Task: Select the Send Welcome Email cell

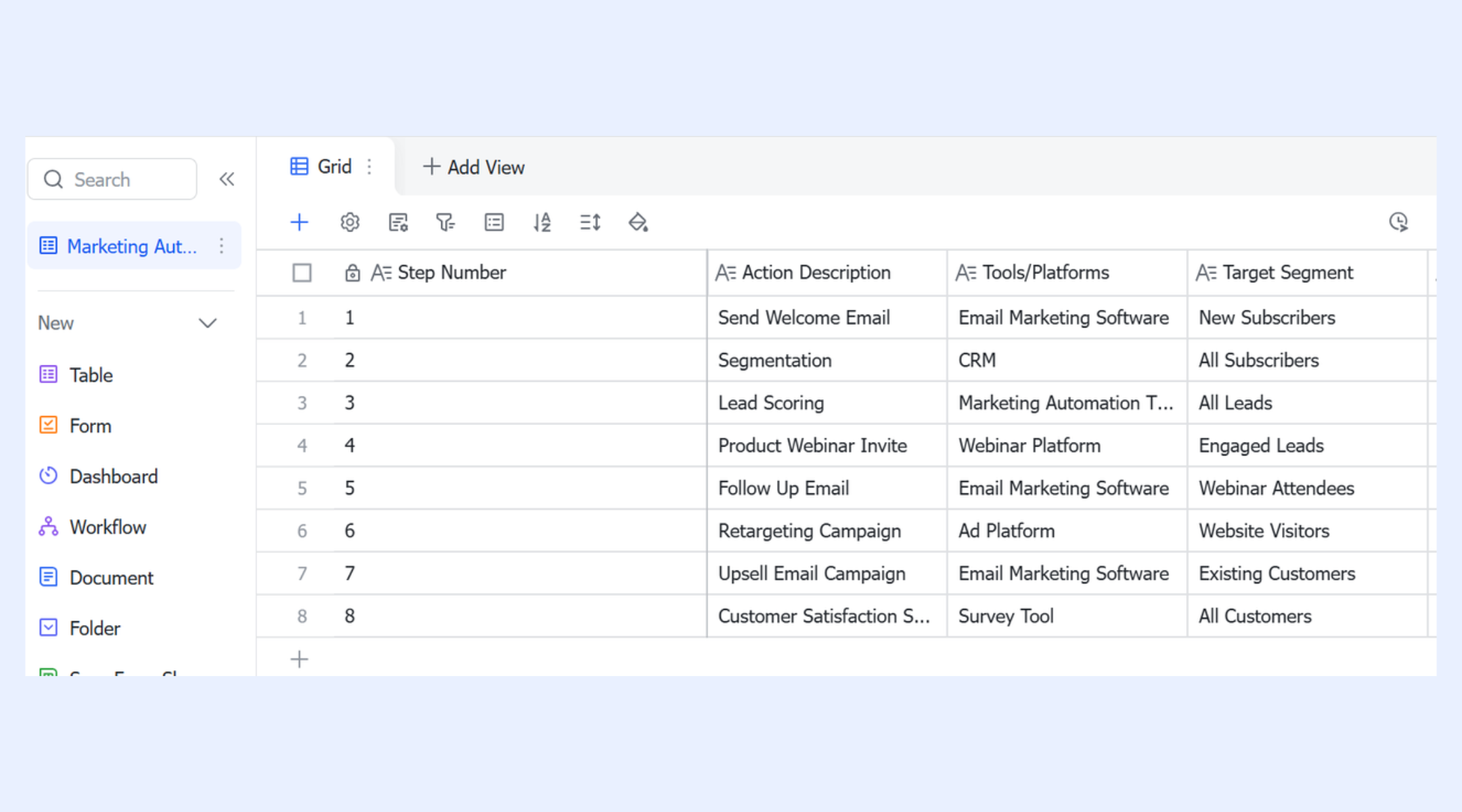Action: point(827,317)
